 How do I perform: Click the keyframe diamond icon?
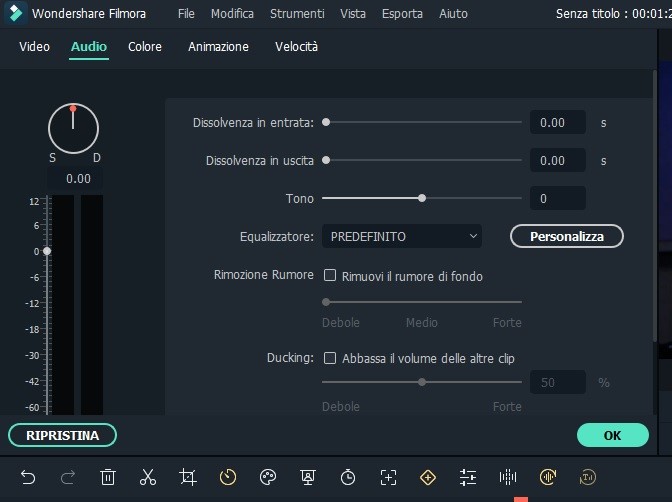pyautogui.click(x=428, y=477)
